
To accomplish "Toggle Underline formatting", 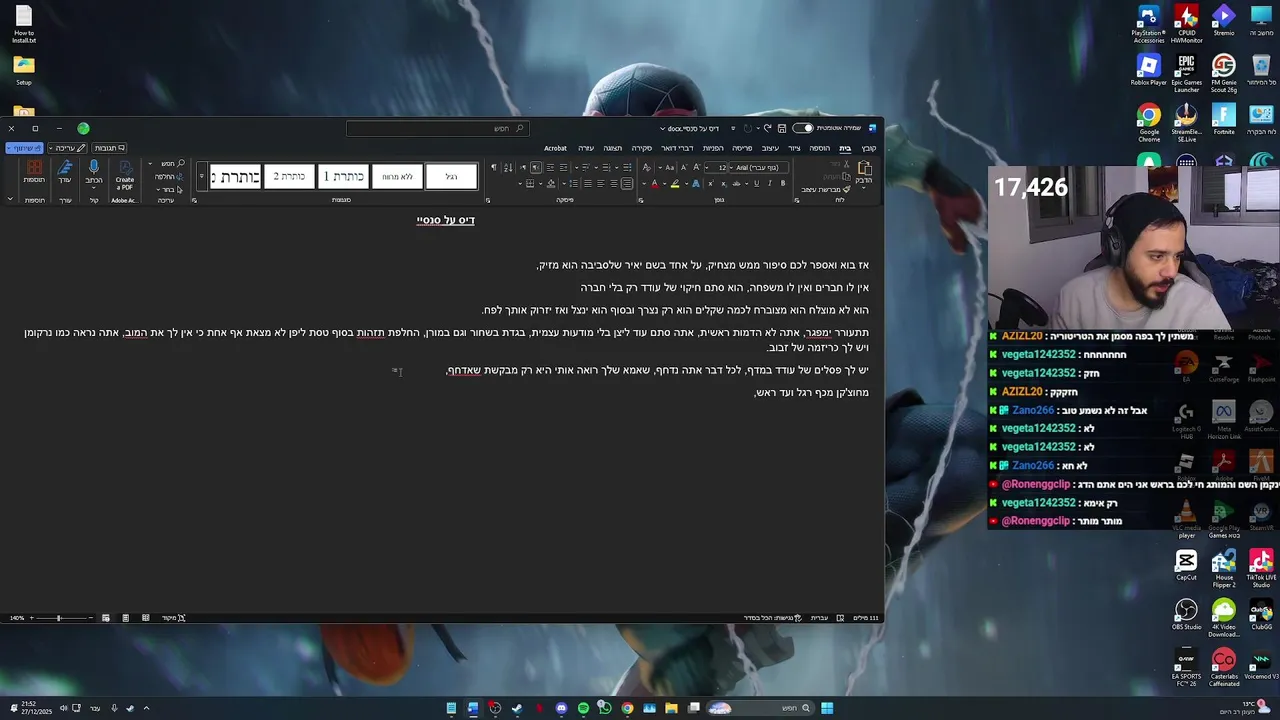I will click(x=756, y=184).
